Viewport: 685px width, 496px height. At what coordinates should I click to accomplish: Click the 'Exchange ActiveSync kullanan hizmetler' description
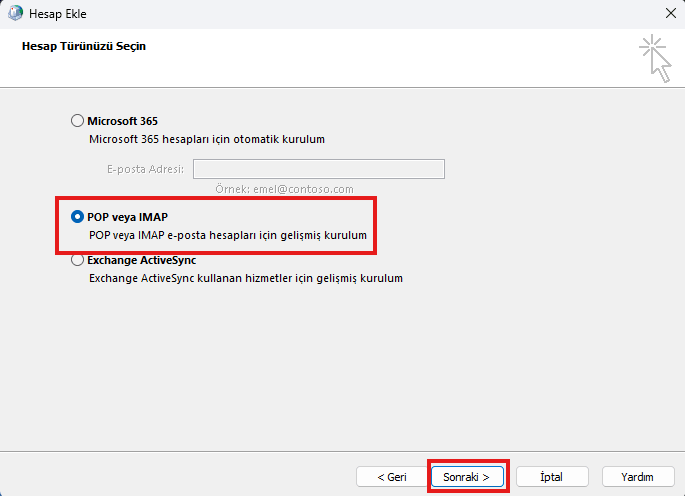[x=246, y=278]
